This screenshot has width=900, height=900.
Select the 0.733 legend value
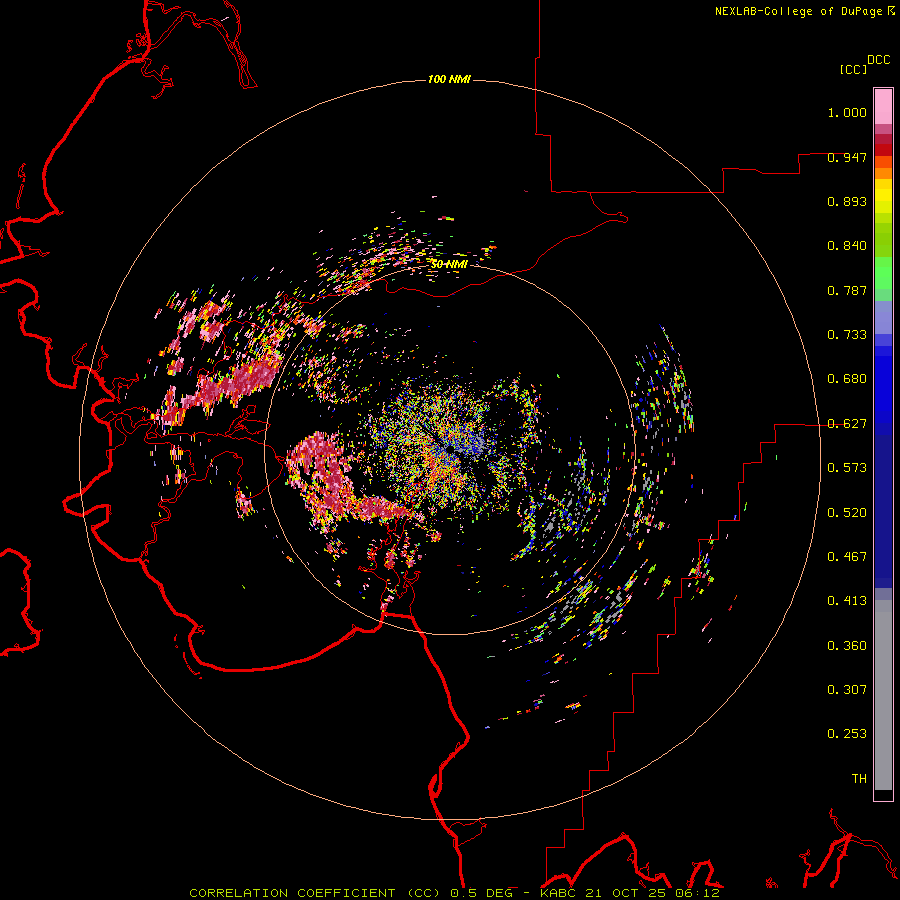click(x=847, y=335)
